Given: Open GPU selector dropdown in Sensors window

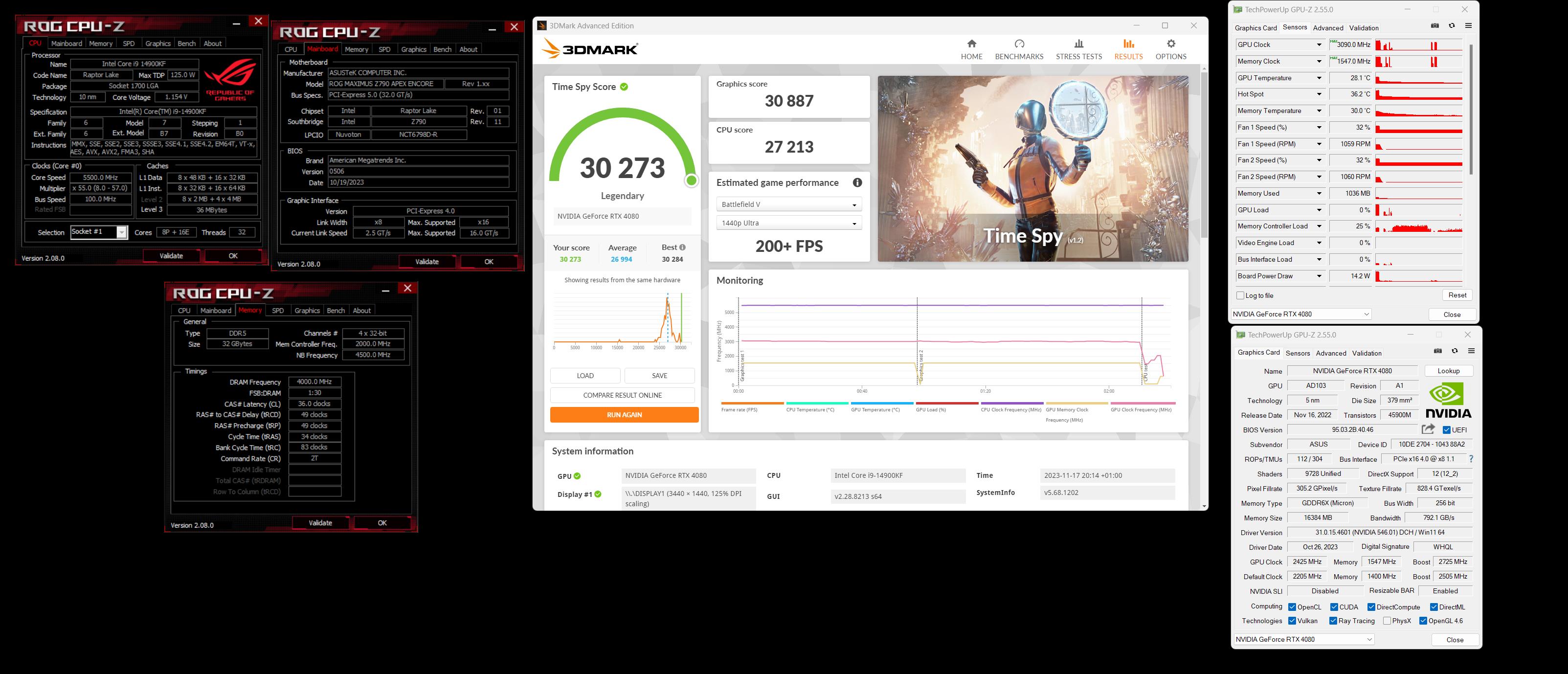Looking at the screenshot, I should coord(1301,314).
